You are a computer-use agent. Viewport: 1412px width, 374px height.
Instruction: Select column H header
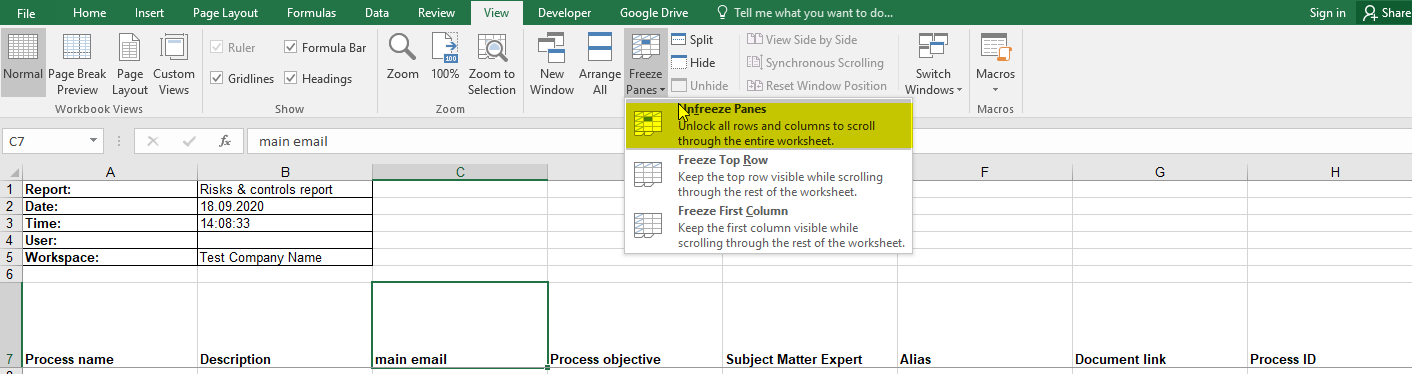click(1335, 172)
